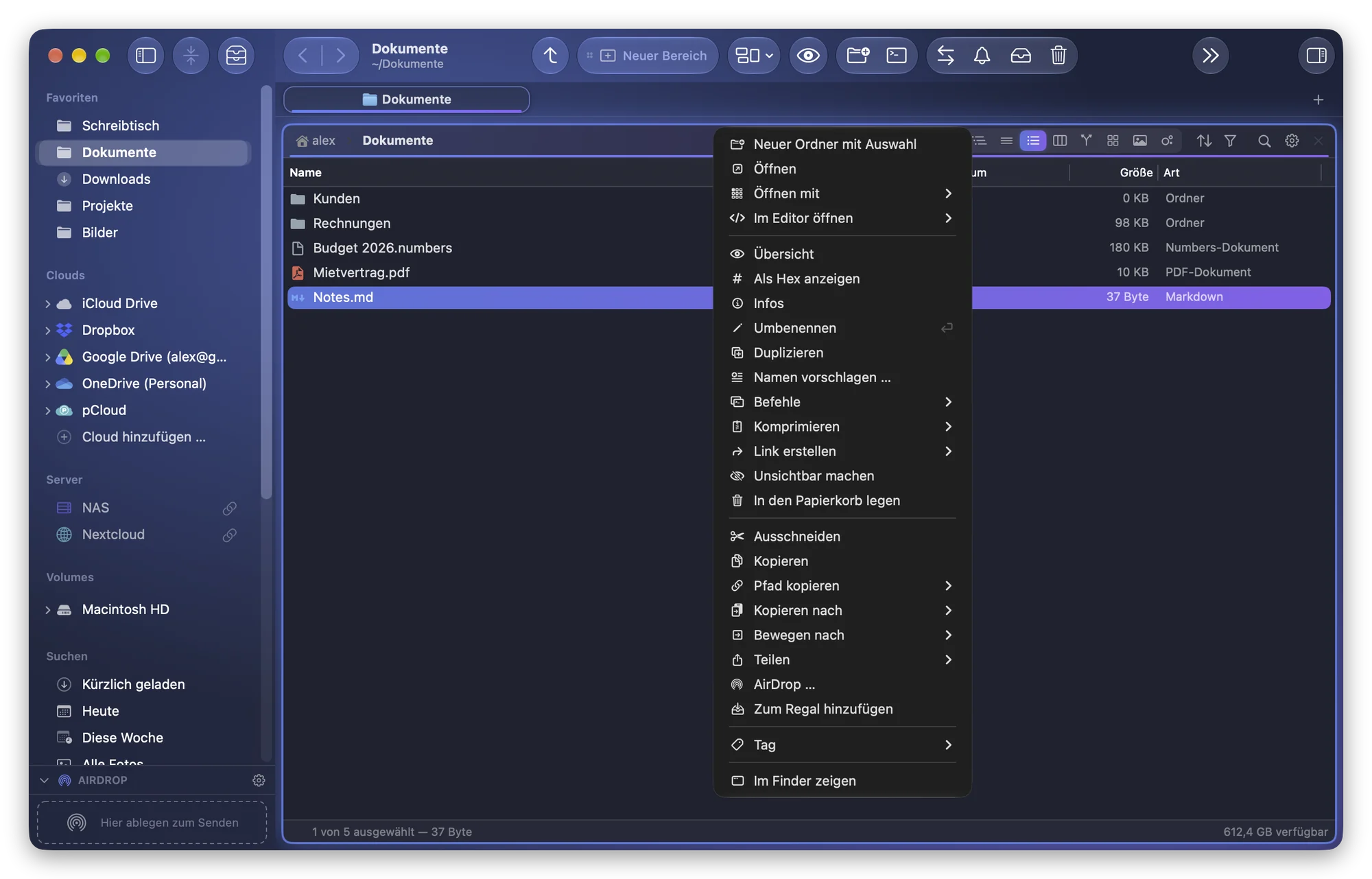Click the Quick Look eye icon in toolbar
Screen dimensions: 1372x879
pos(808,56)
